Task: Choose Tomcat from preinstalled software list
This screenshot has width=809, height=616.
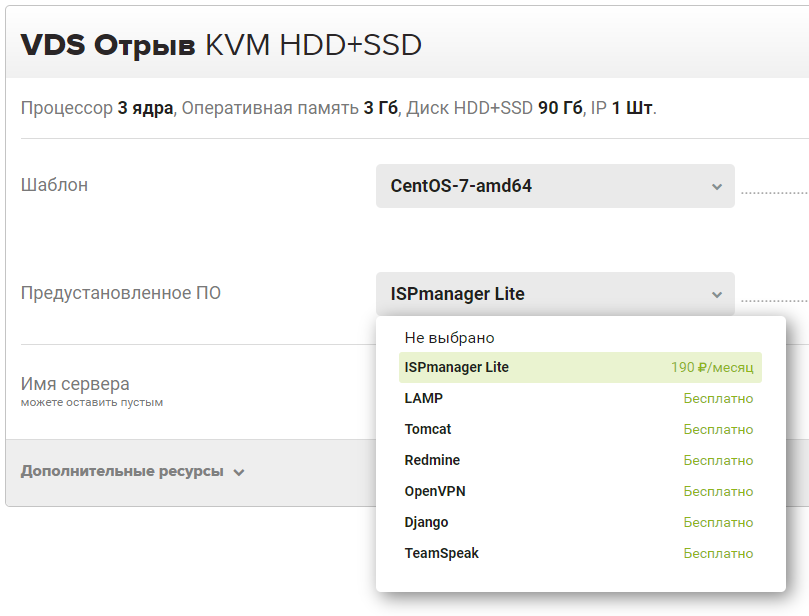Action: [x=580, y=429]
